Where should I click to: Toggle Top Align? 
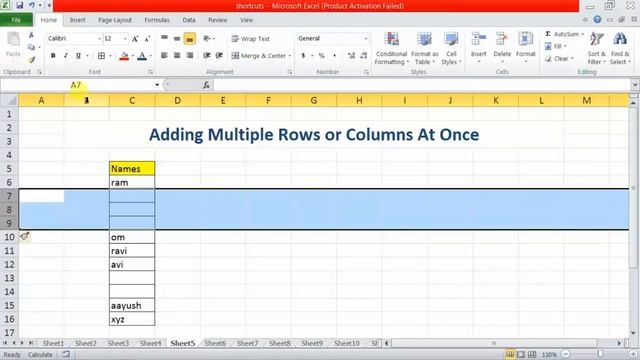(x=164, y=38)
